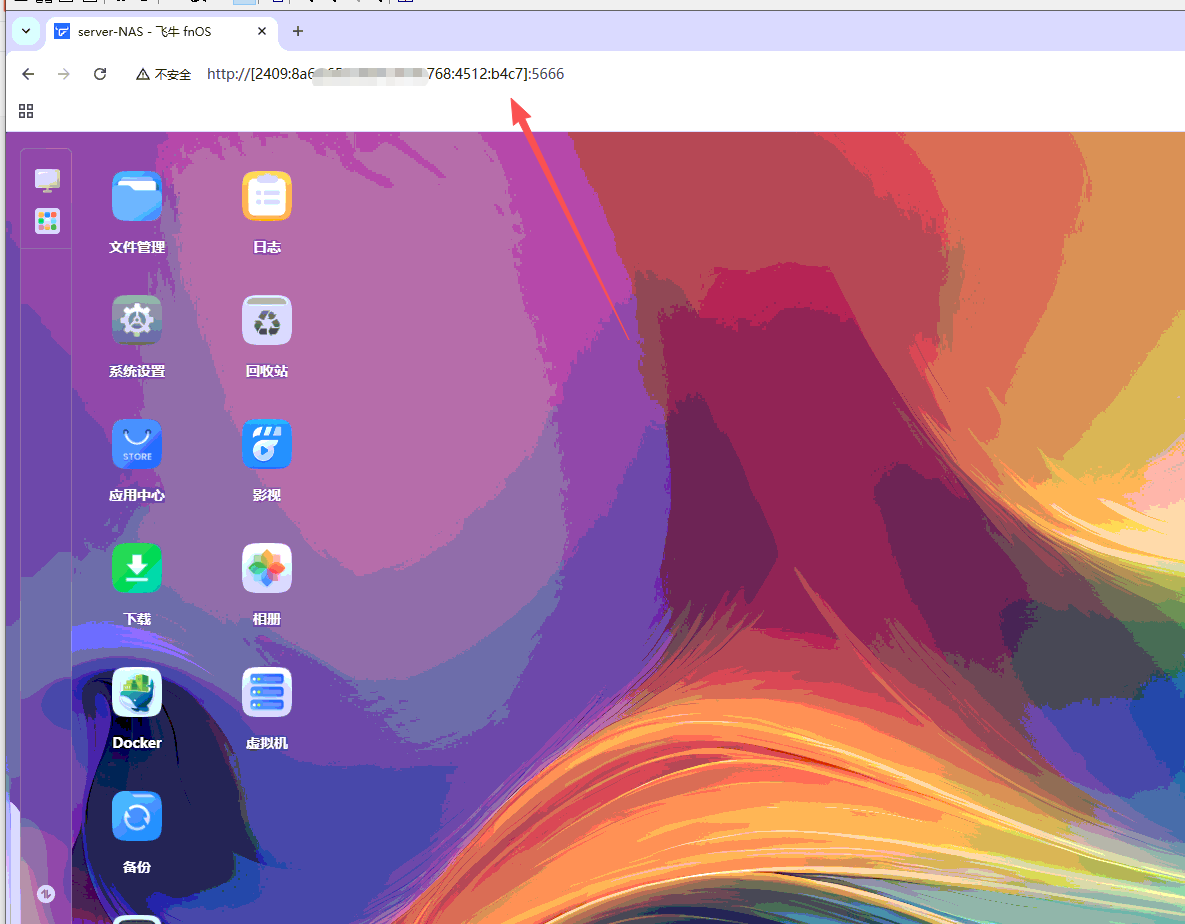
Task: Open a new browser tab
Action: (298, 31)
